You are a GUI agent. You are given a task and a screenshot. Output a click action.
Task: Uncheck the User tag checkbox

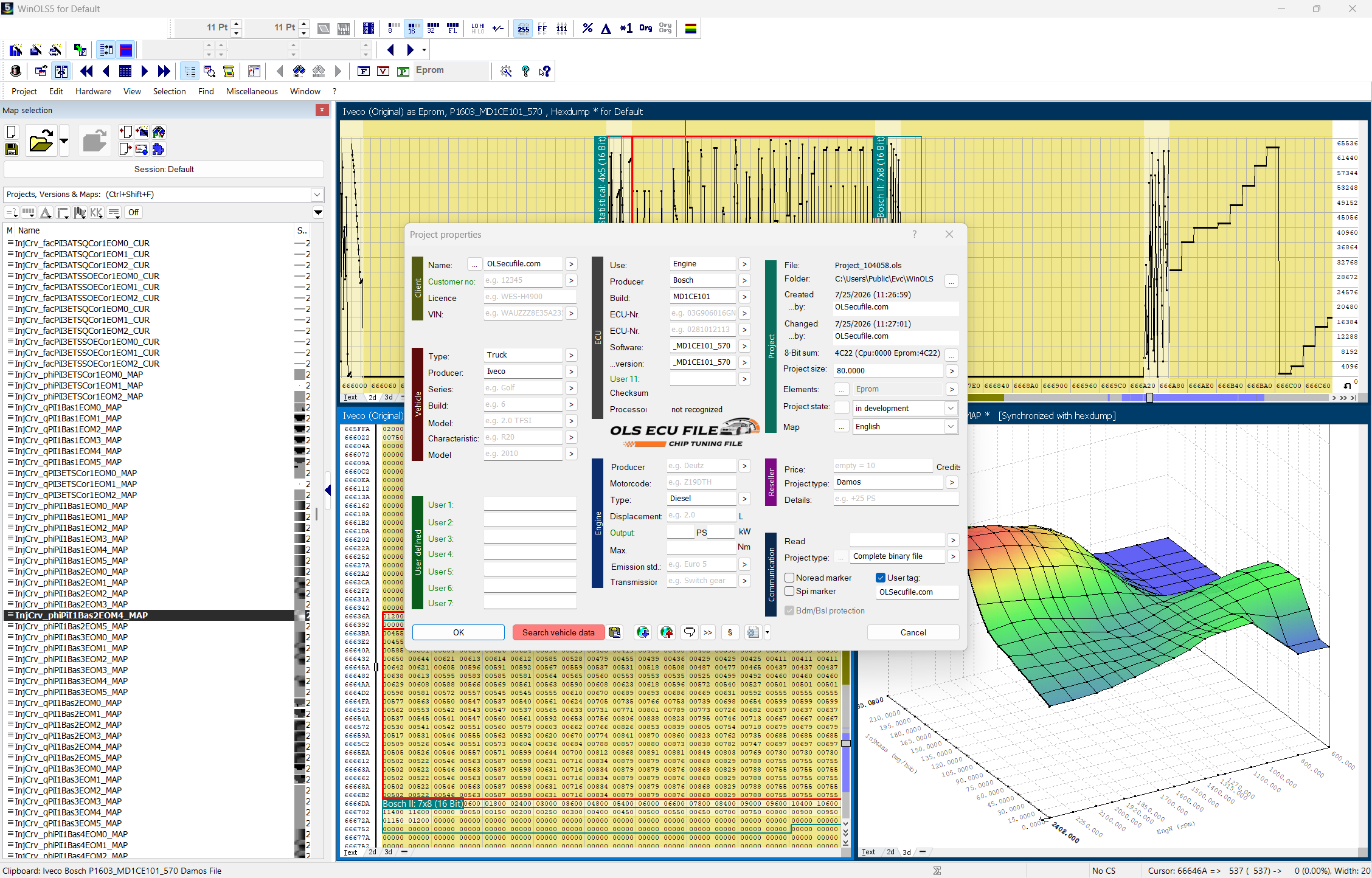[880, 578]
